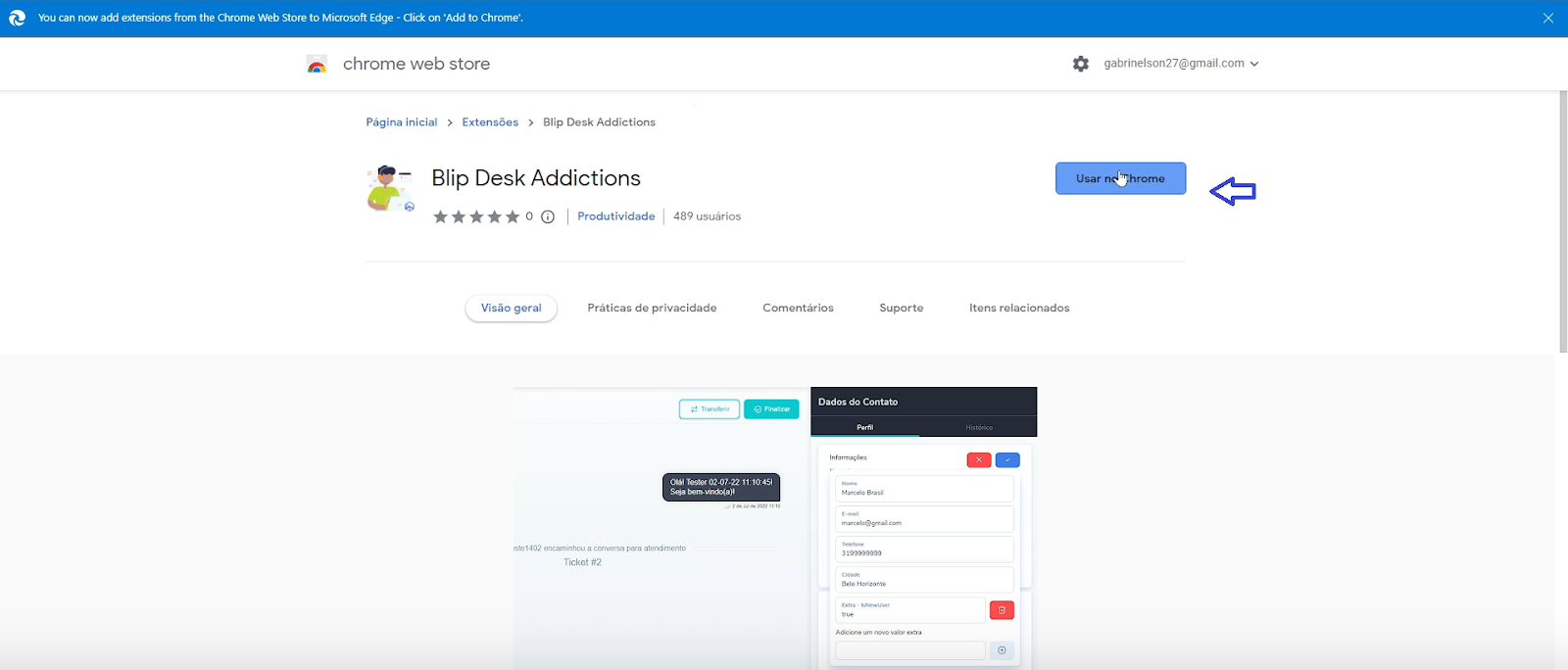Open the Comentários tab
This screenshot has width=1568, height=670.
(798, 308)
